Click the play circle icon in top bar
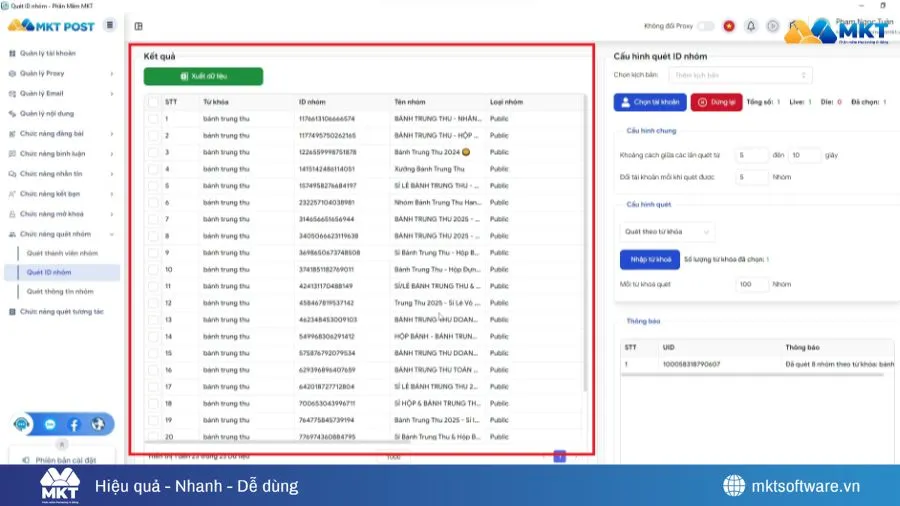 click(773, 26)
